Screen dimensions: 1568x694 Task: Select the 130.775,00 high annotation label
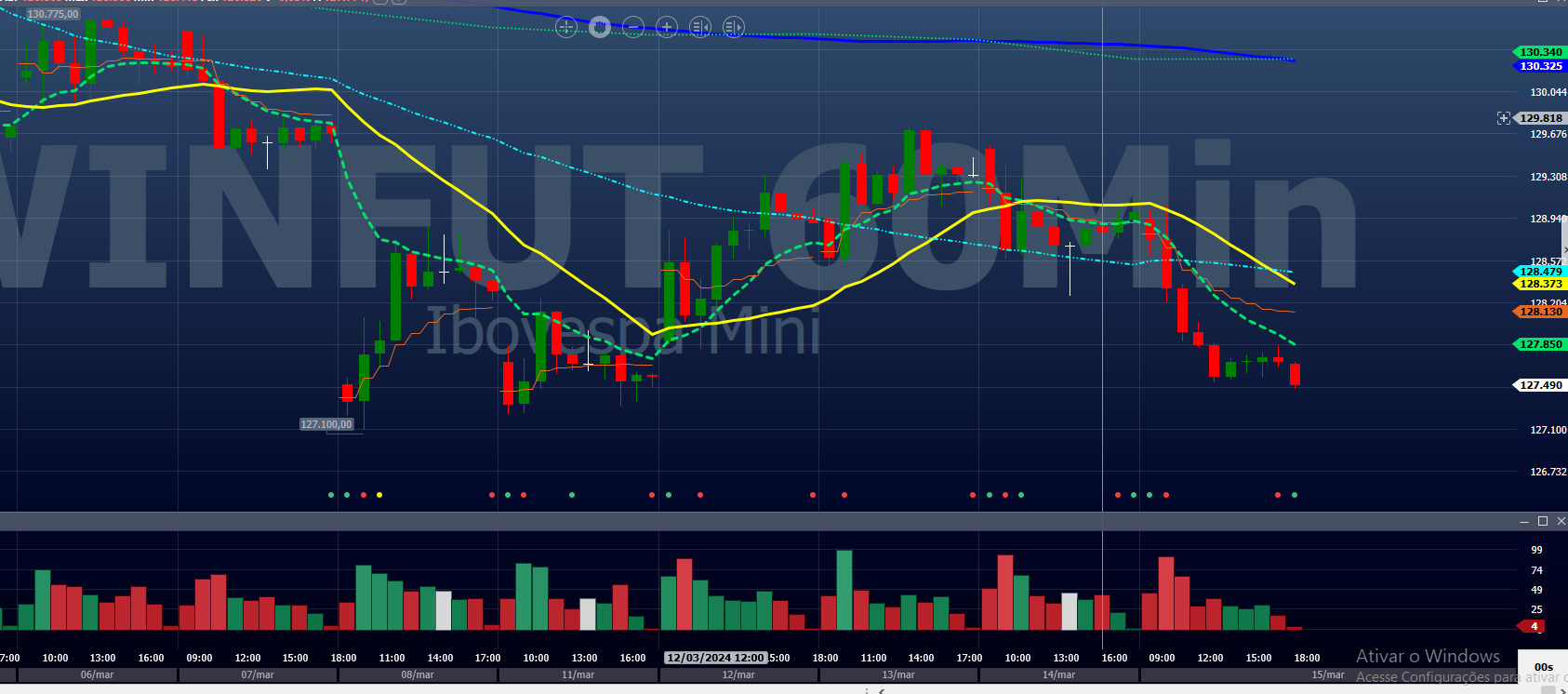pyautogui.click(x=53, y=15)
